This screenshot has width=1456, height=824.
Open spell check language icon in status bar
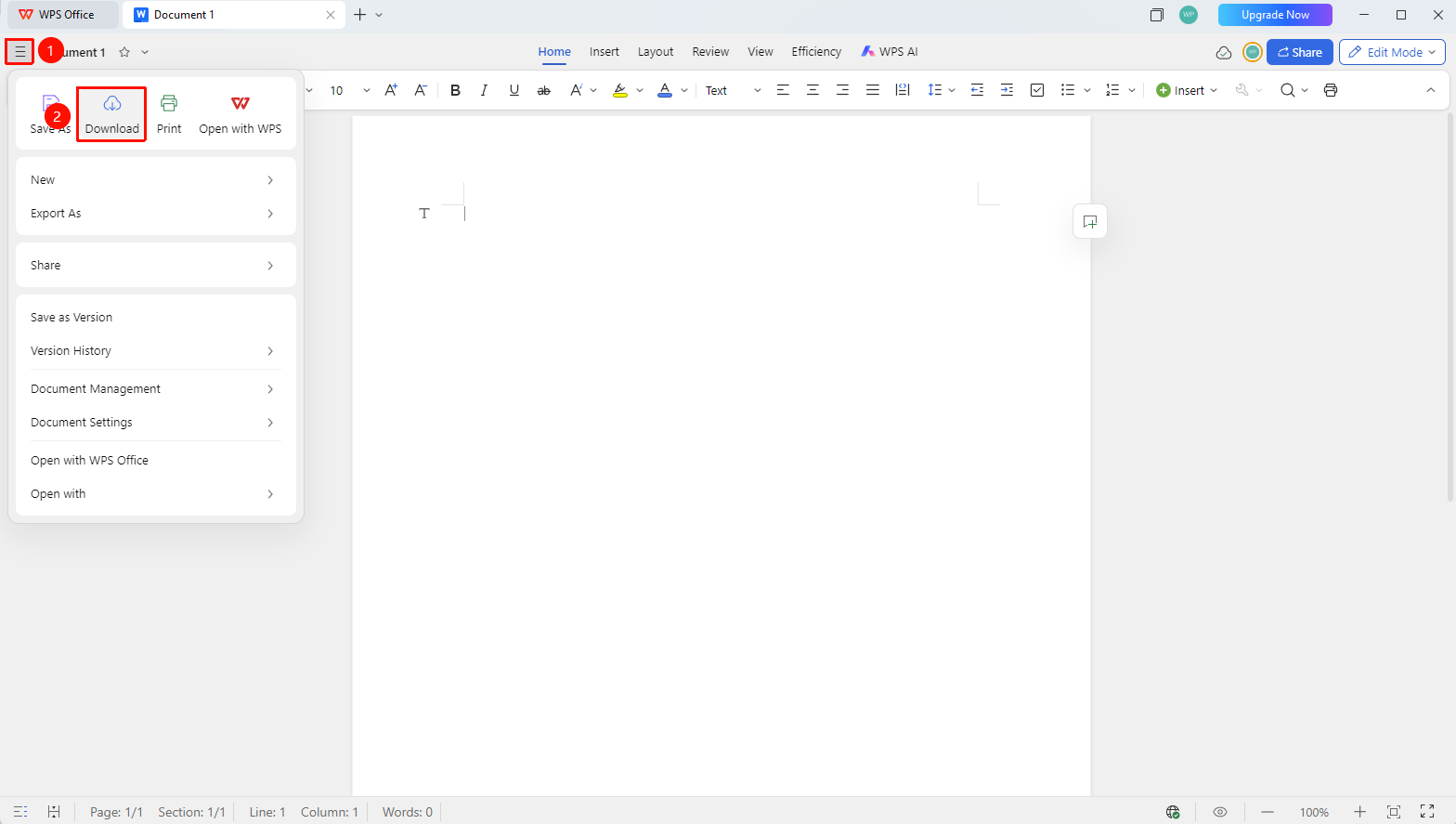click(x=1173, y=812)
